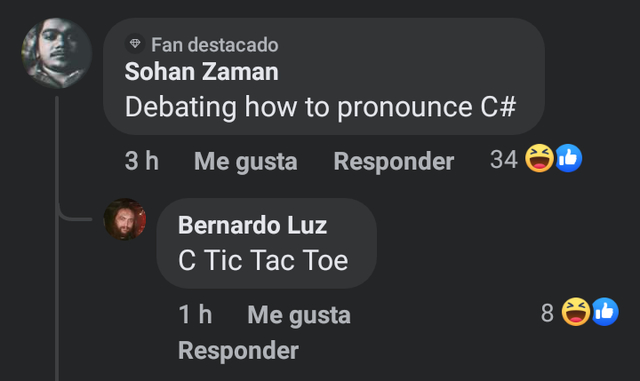Open Sohan Zaman's profile picture
This screenshot has width=640, height=381.
tap(56, 53)
